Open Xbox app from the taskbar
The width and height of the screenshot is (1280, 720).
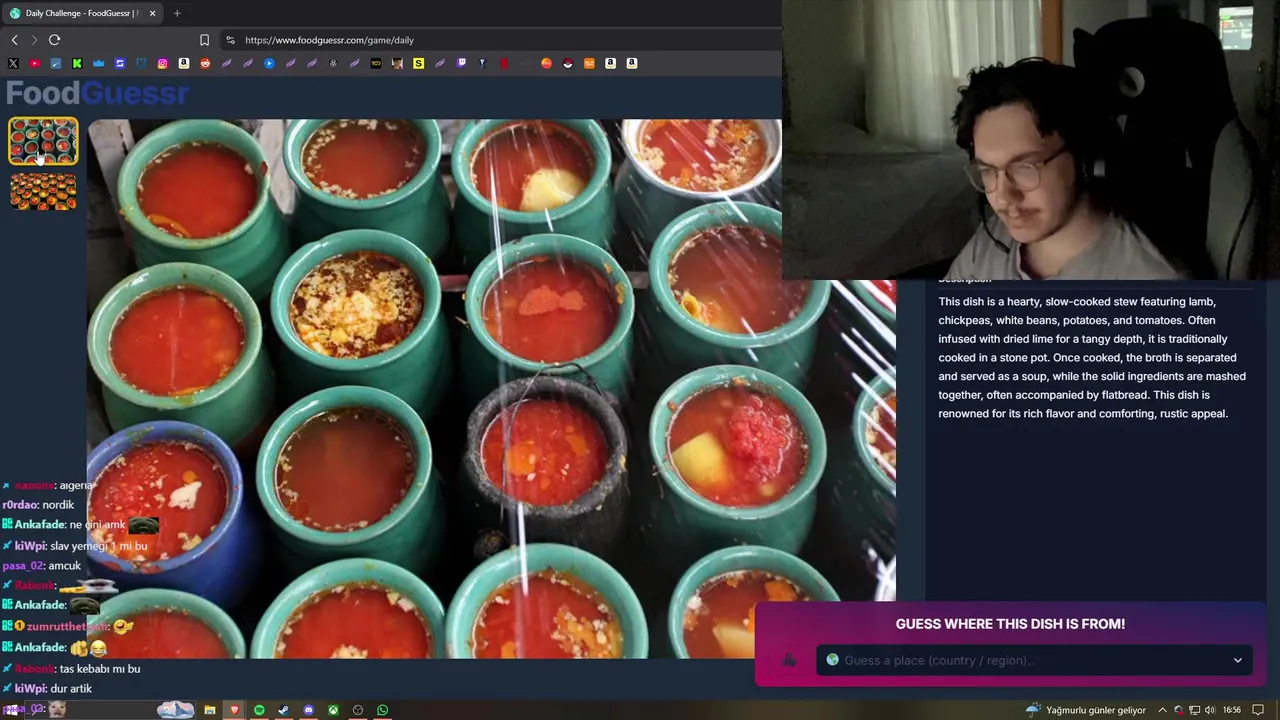tap(333, 710)
